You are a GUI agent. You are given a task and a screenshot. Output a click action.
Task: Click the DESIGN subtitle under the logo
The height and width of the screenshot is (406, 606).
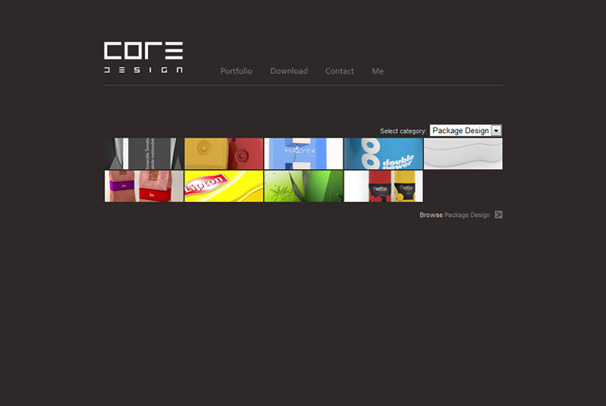tap(143, 70)
